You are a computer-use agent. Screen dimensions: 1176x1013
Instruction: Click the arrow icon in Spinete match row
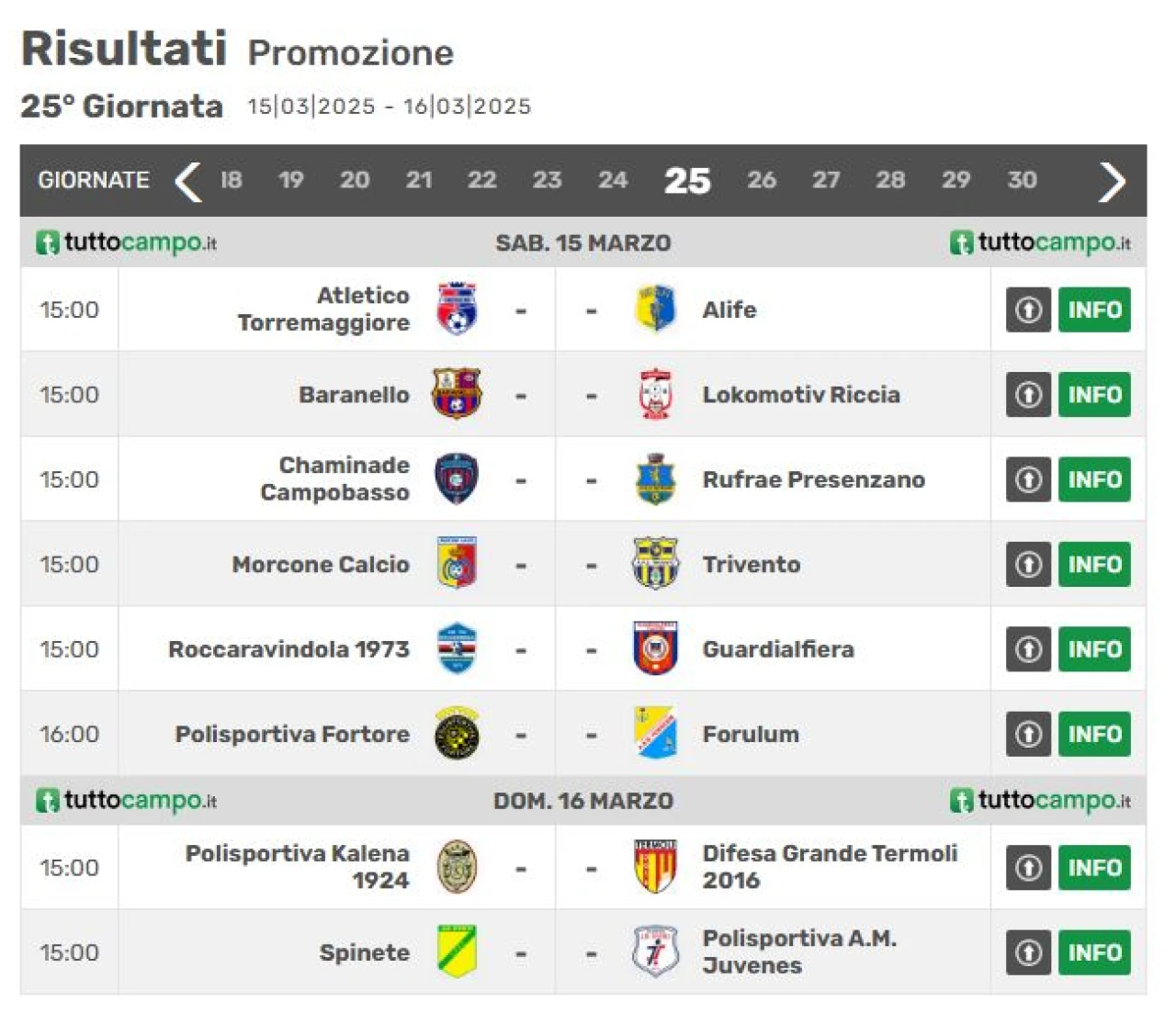coord(1028,952)
